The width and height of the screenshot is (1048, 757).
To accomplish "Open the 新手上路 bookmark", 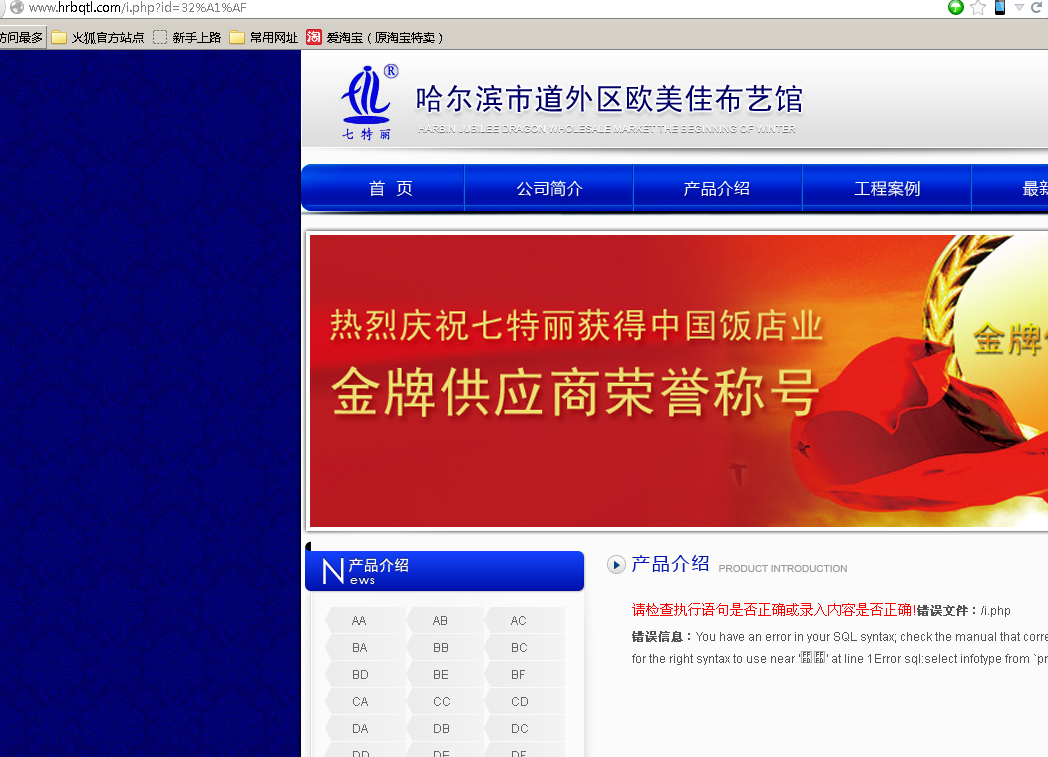I will pyautogui.click(x=187, y=37).
